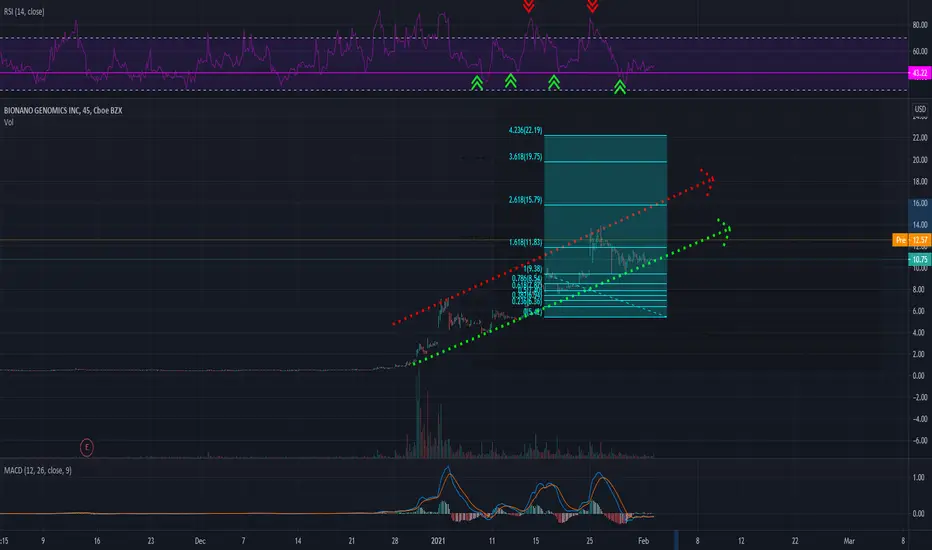The height and width of the screenshot is (550, 932).
Task: Select the 4.236(22.19) Fibonacci level label
Action: tap(525, 130)
